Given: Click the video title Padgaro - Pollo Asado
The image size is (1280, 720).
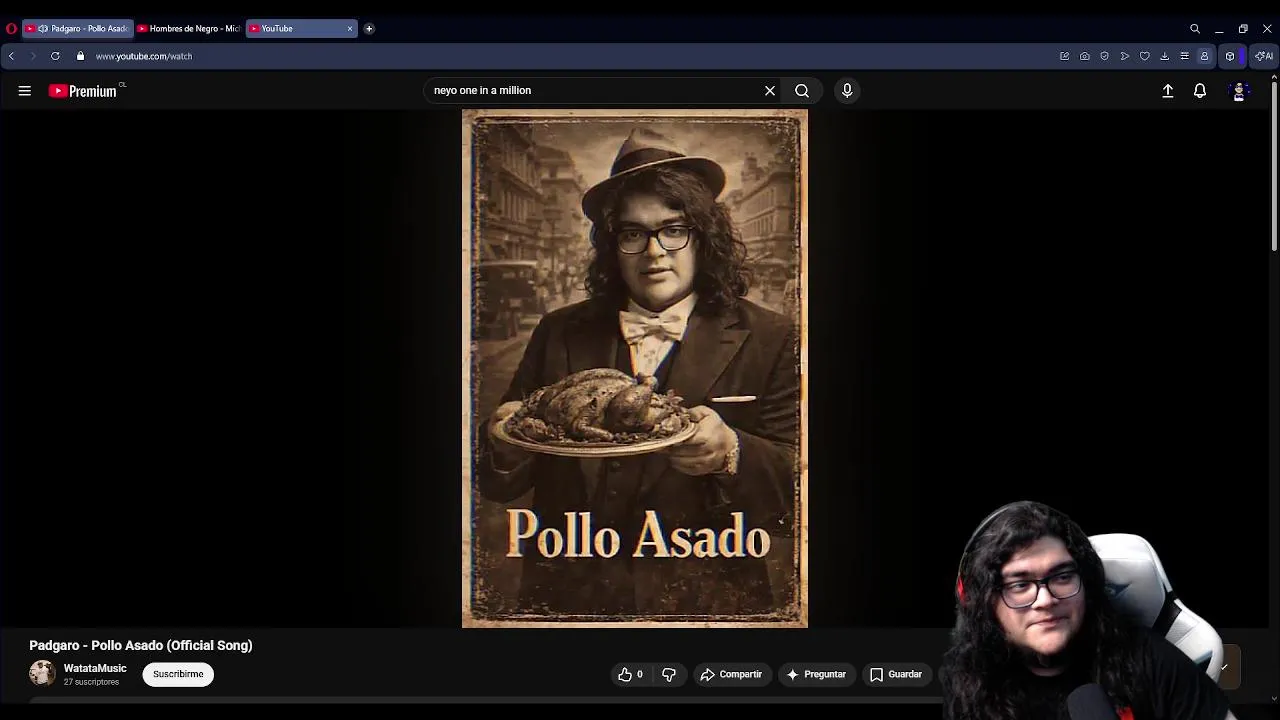Looking at the screenshot, I should pos(141,645).
